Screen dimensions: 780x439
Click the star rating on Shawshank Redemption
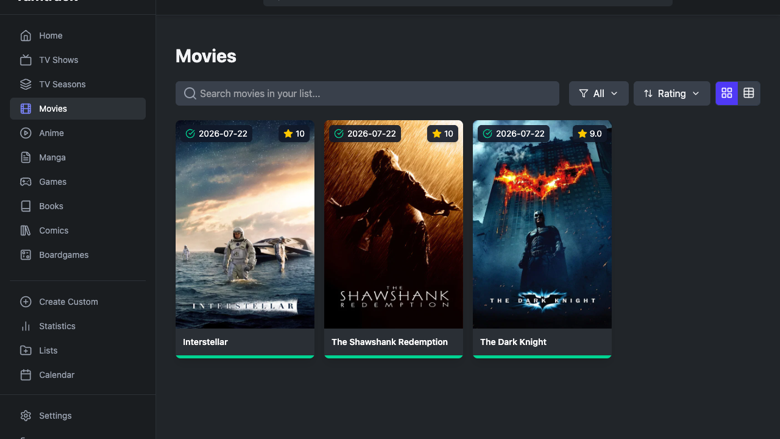click(x=443, y=134)
